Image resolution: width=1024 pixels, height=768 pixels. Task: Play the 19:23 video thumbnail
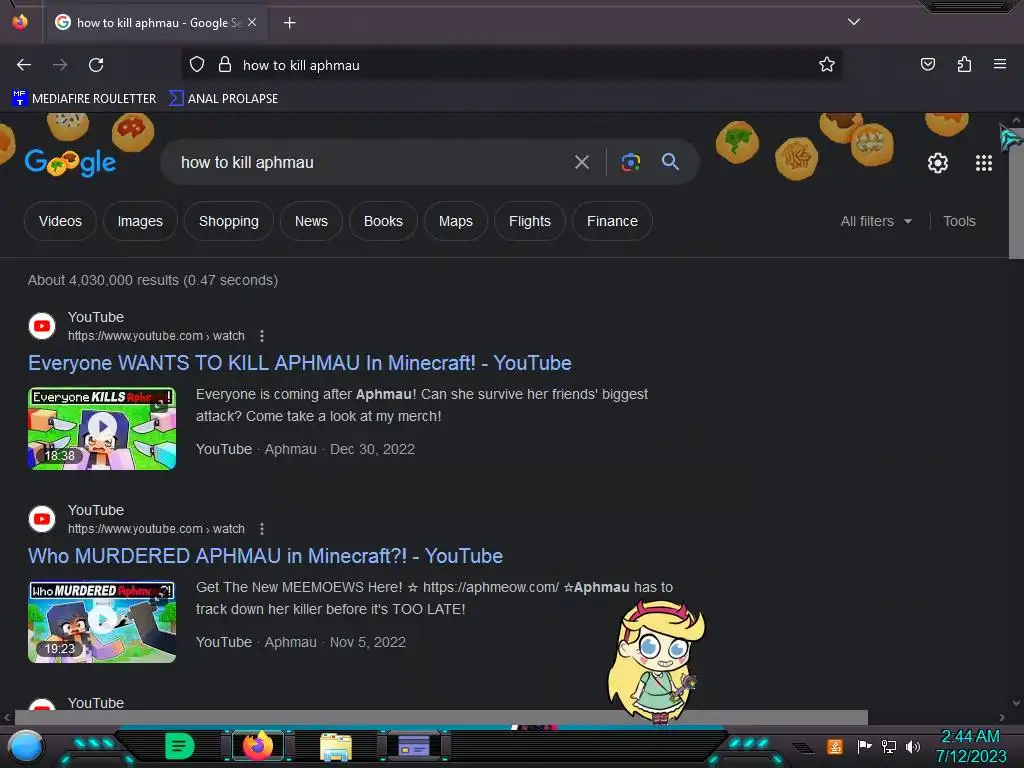(x=102, y=621)
